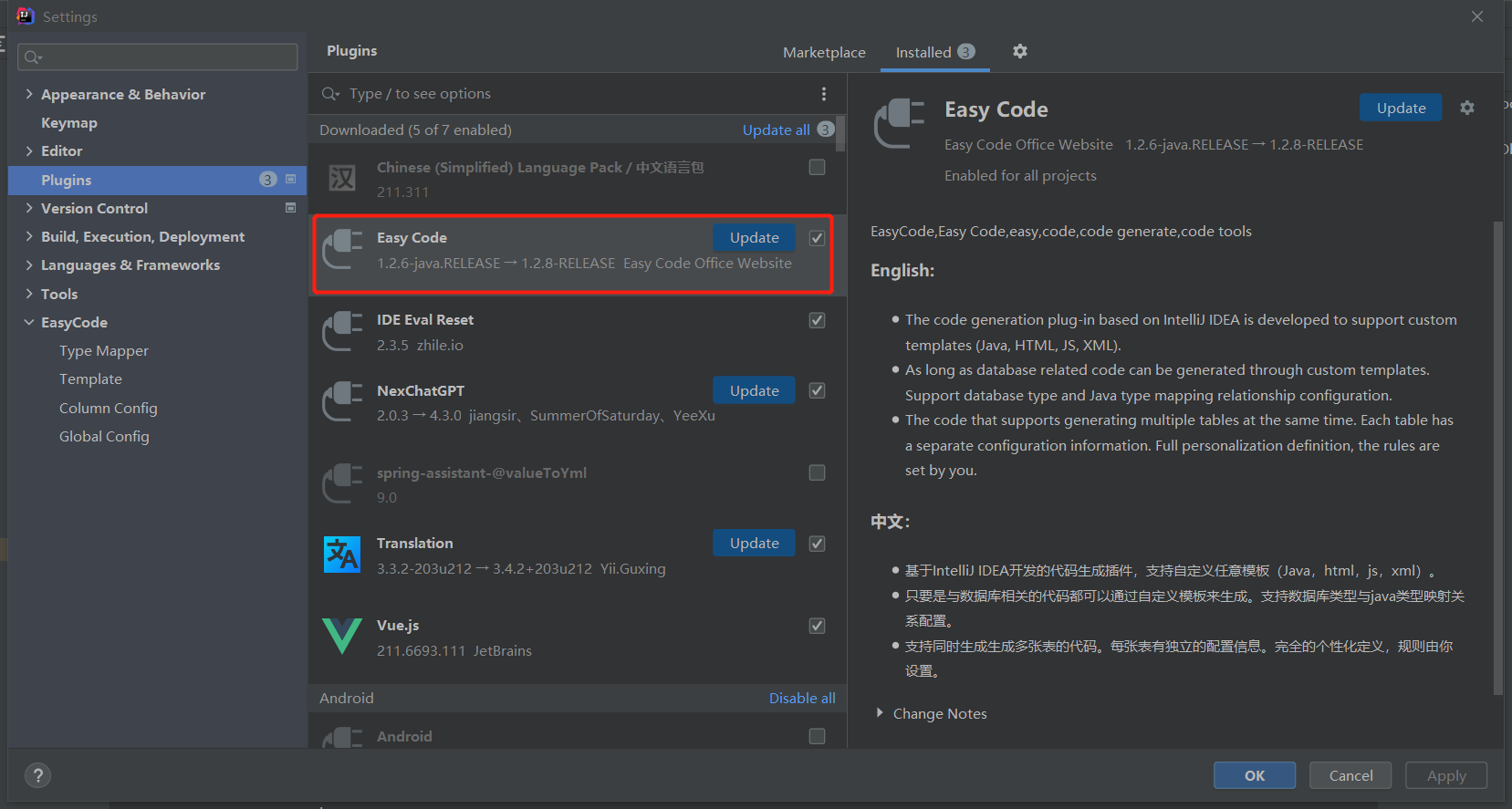Click the Cancel button
Viewport: 1512px width, 809px height.
1350,775
